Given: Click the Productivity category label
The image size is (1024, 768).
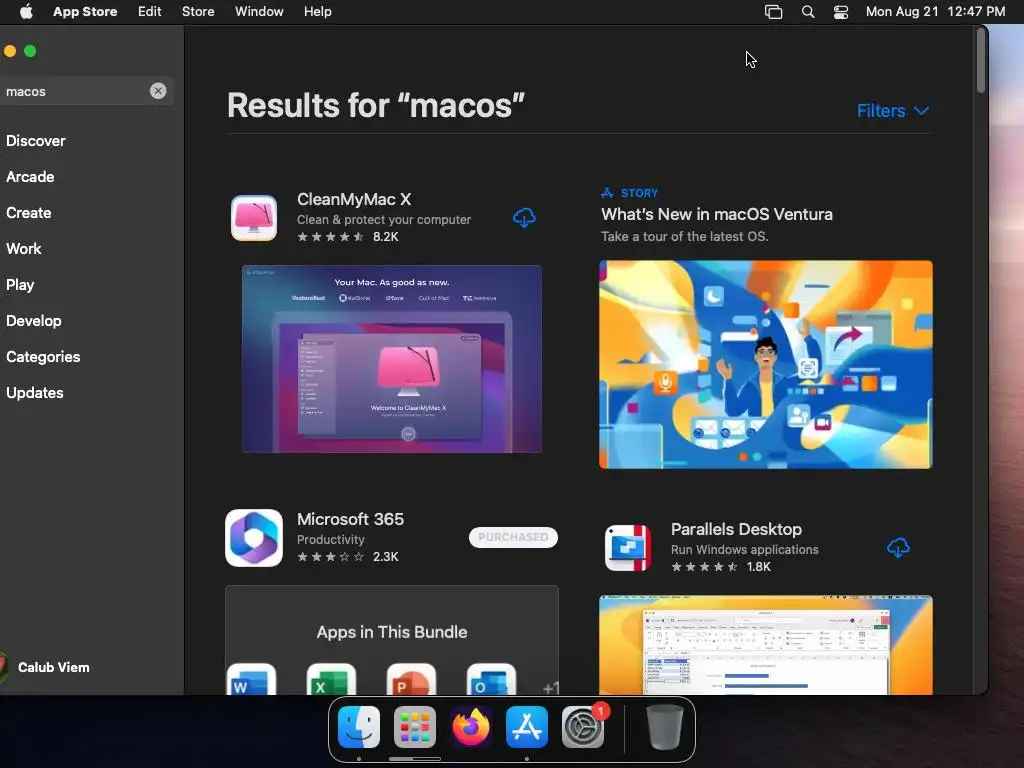Looking at the screenshot, I should click(330, 539).
